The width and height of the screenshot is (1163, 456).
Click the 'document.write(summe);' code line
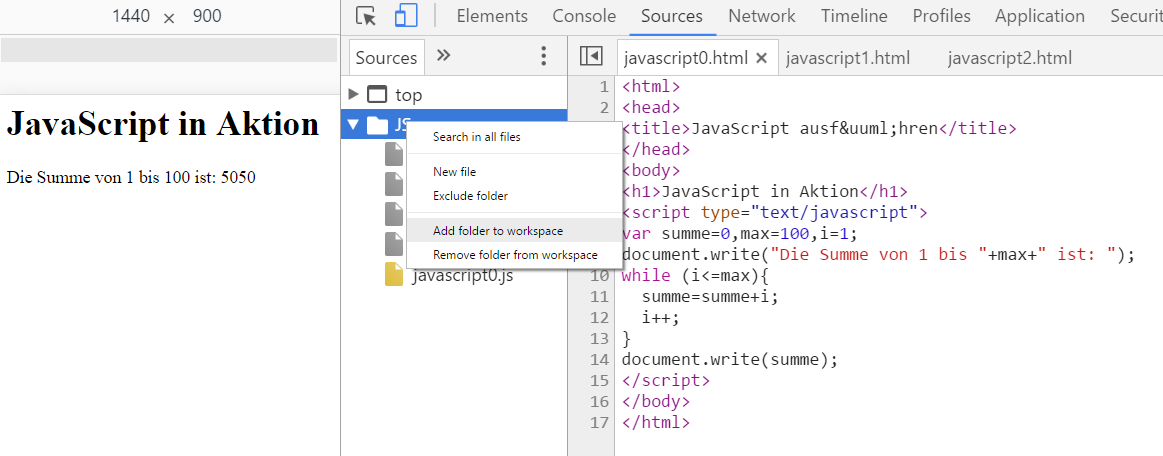point(729,360)
